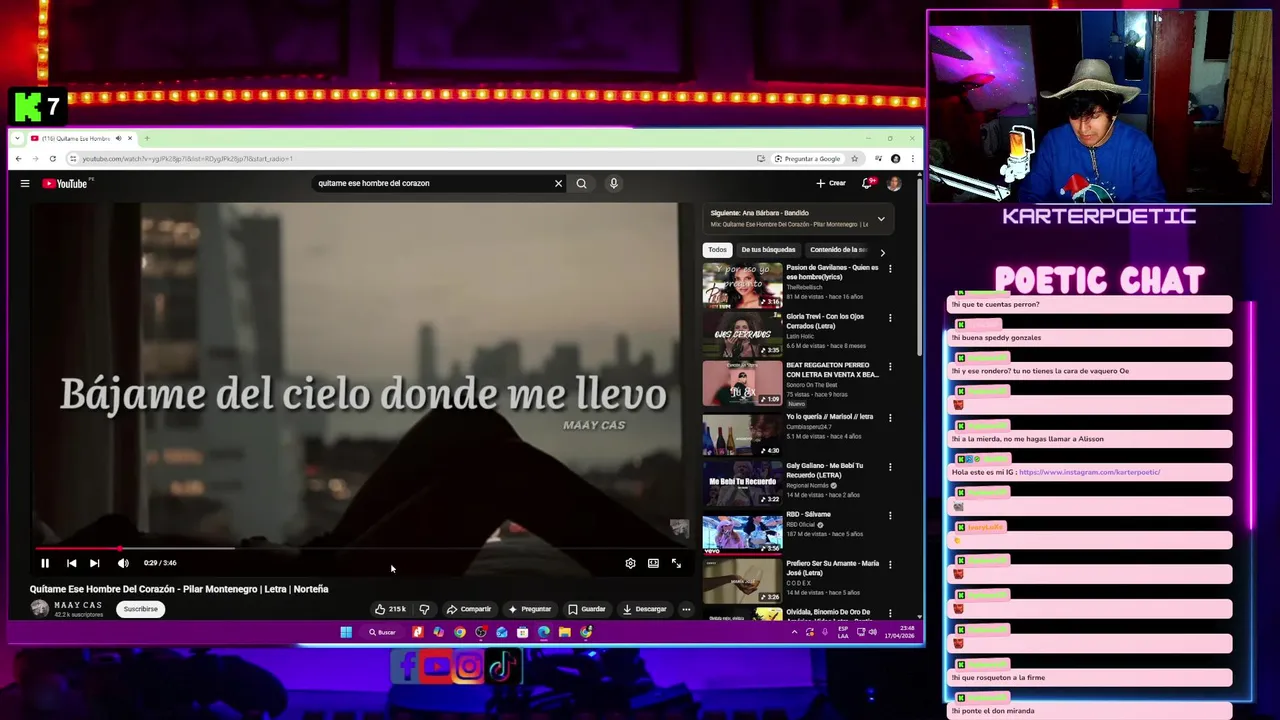Image resolution: width=1280 pixels, height=720 pixels.
Task: Open the MAAY CAS channel name link
Action: 78,605
